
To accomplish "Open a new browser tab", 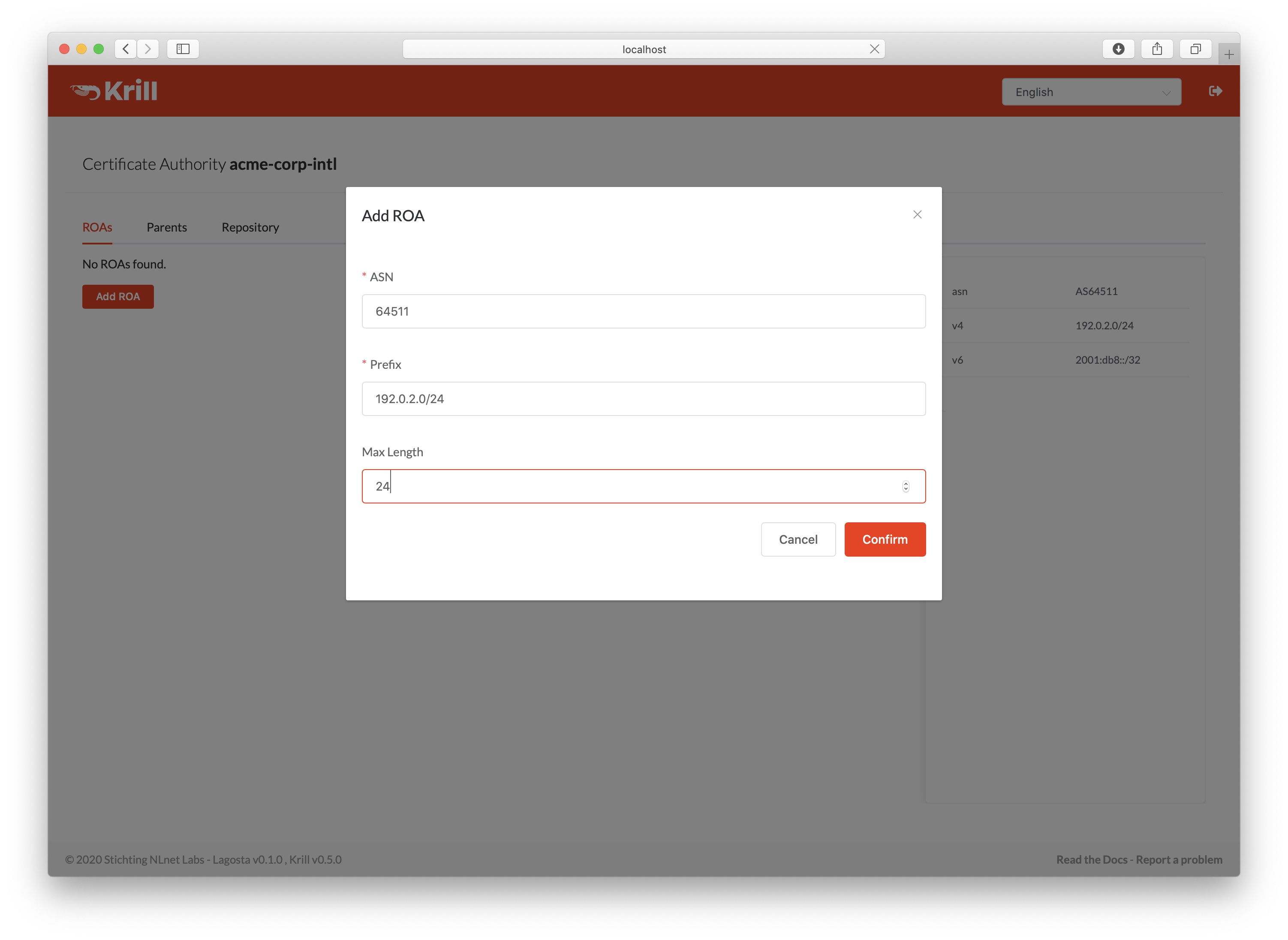I will (x=1229, y=54).
